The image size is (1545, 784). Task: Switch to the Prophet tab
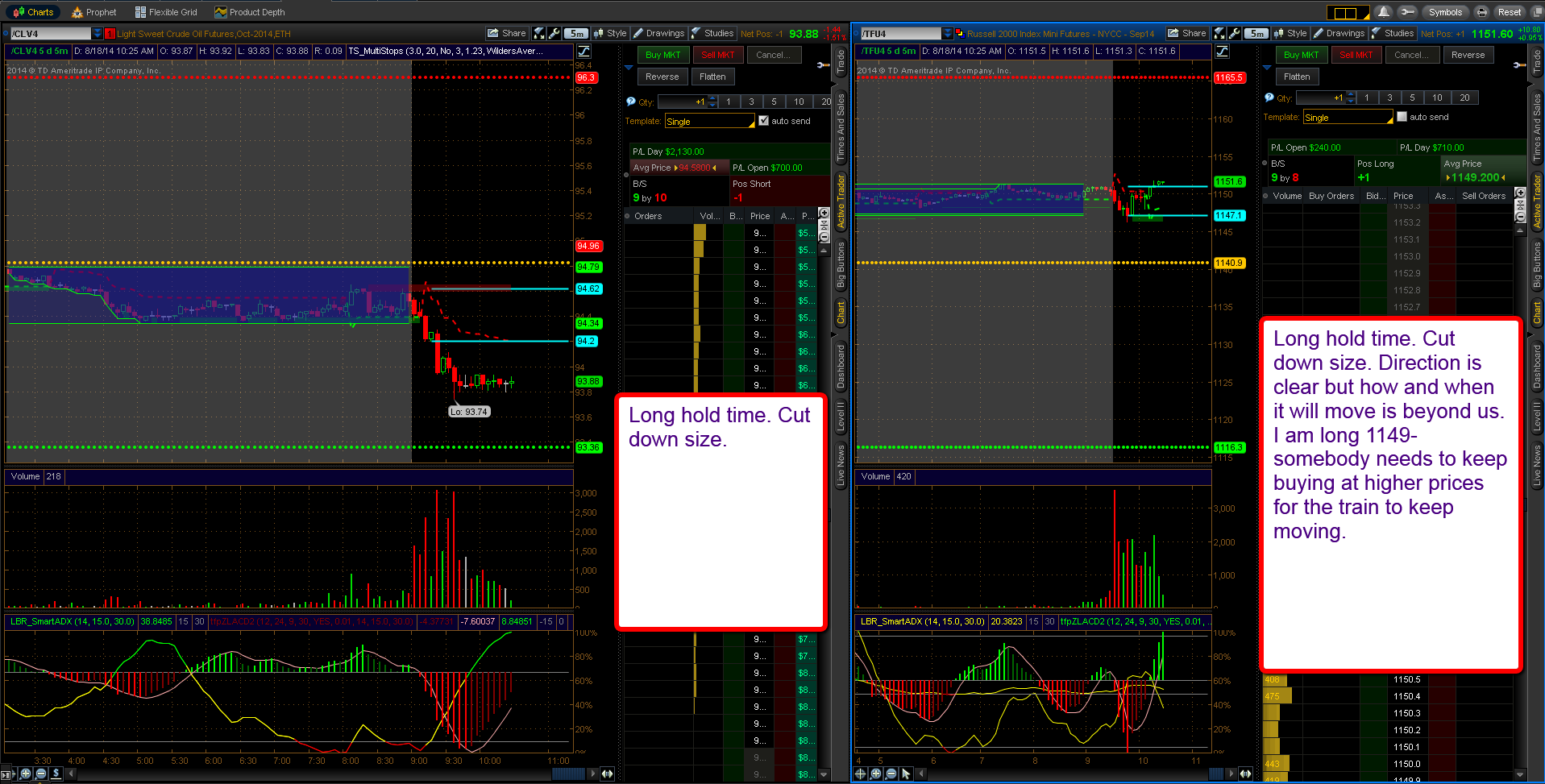(x=94, y=12)
